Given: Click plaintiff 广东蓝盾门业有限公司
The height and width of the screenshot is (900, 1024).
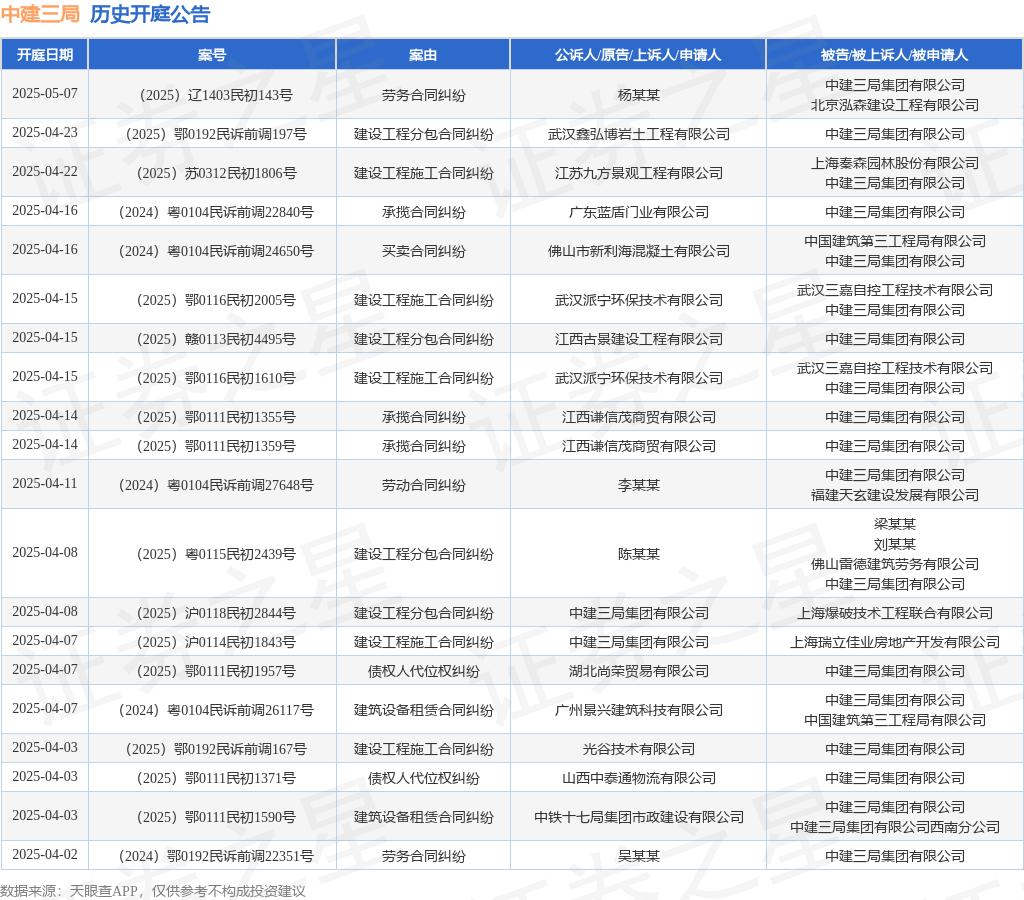Looking at the screenshot, I should pyautogui.click(x=638, y=212).
